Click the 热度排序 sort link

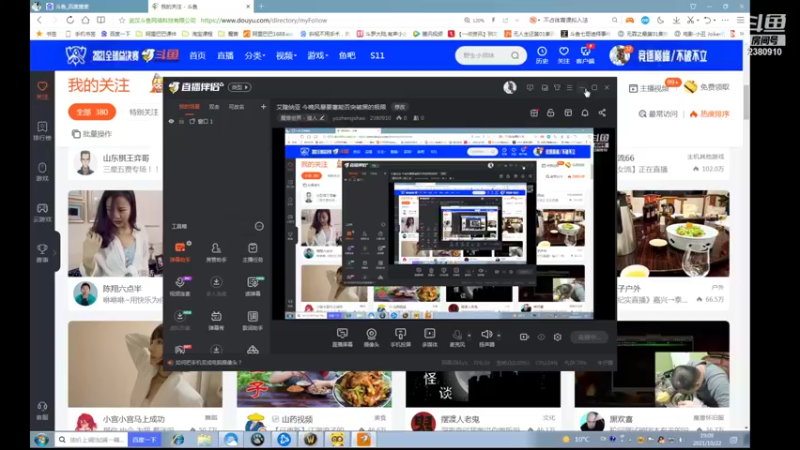click(x=710, y=114)
